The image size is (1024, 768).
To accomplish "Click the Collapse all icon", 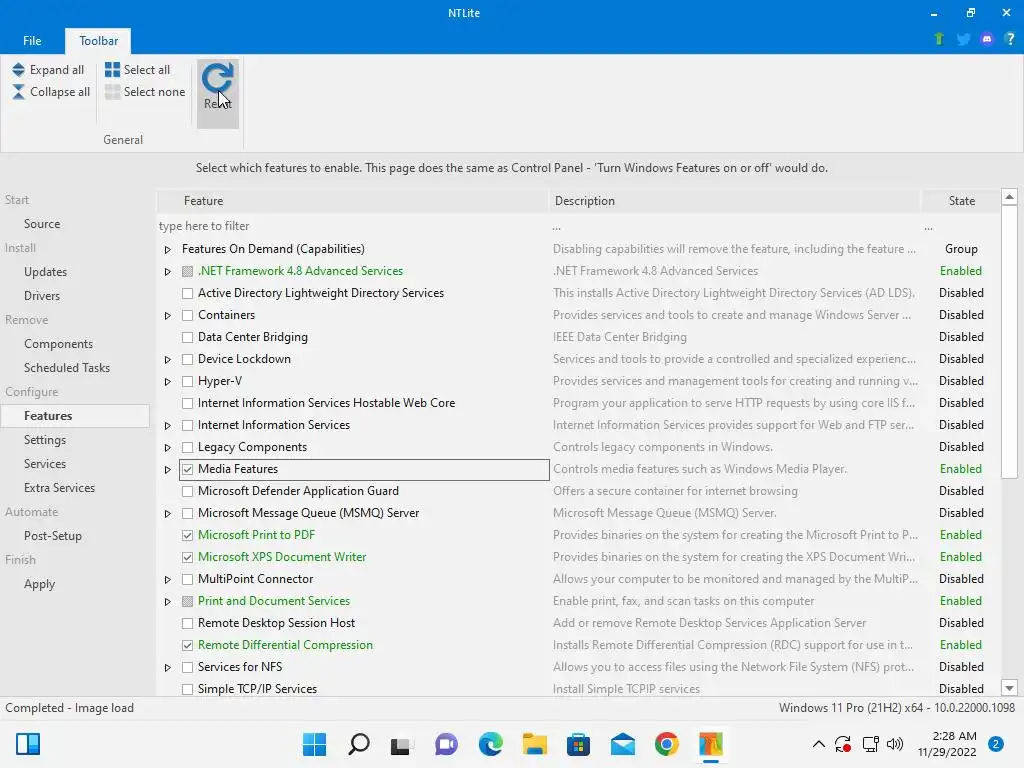I will [x=18, y=92].
